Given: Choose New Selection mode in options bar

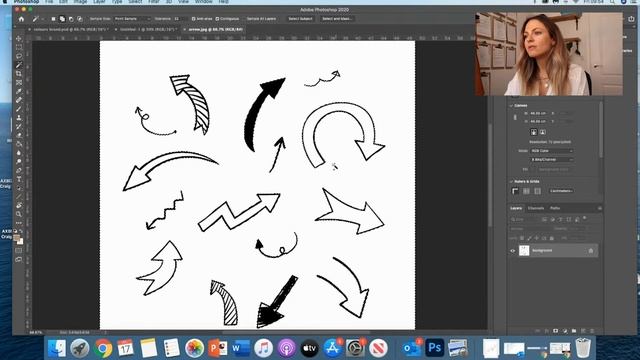Looking at the screenshot, I should coord(53,19).
